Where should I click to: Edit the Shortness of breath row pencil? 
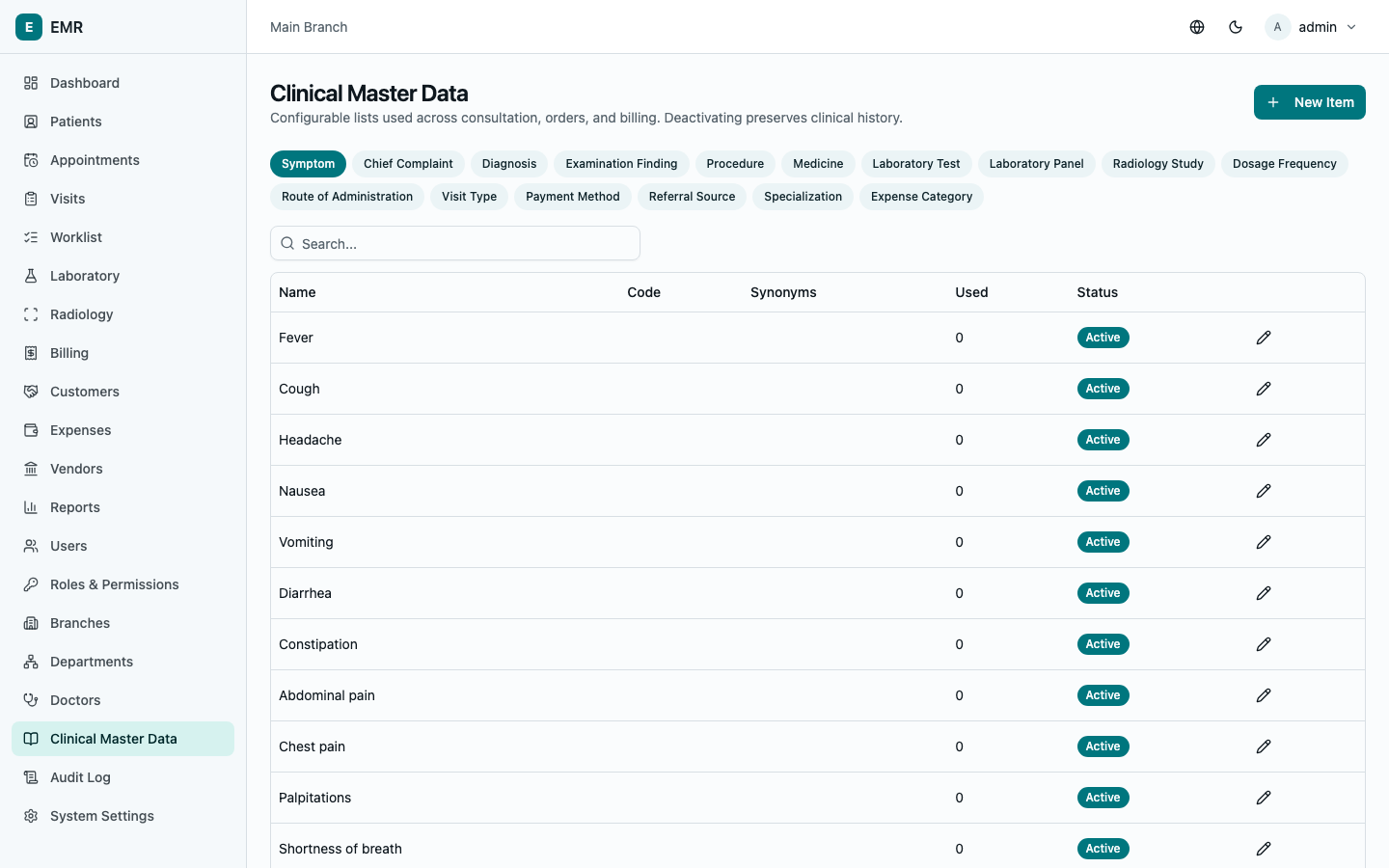[x=1264, y=849]
